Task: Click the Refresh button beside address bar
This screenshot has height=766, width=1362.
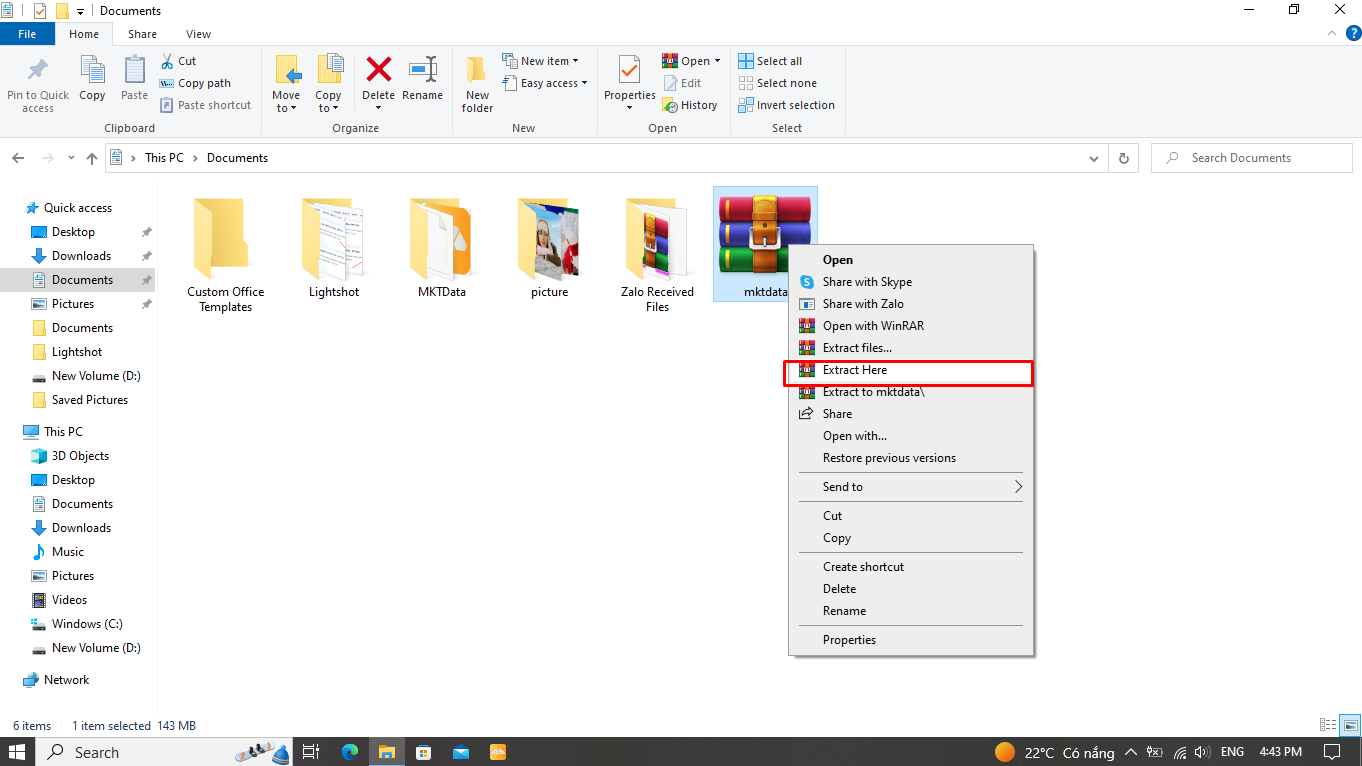Action: 1124,158
